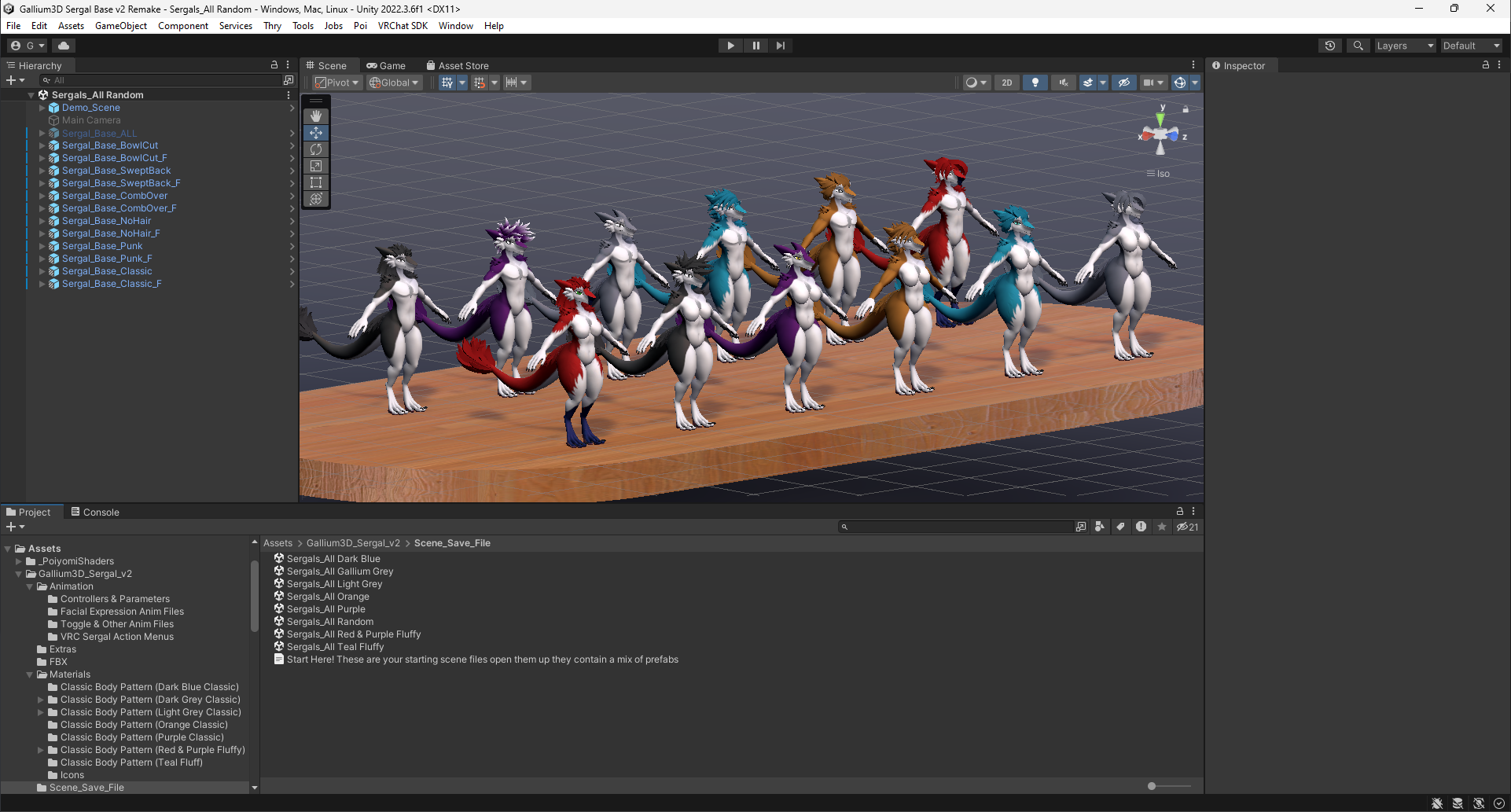Toggle hidden packages visibility eye icon
The height and width of the screenshot is (812, 1511).
tap(1186, 527)
